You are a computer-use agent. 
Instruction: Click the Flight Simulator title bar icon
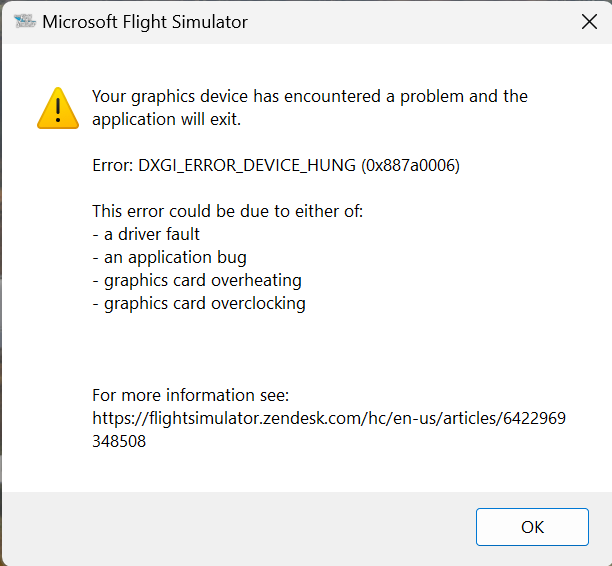tap(24, 21)
